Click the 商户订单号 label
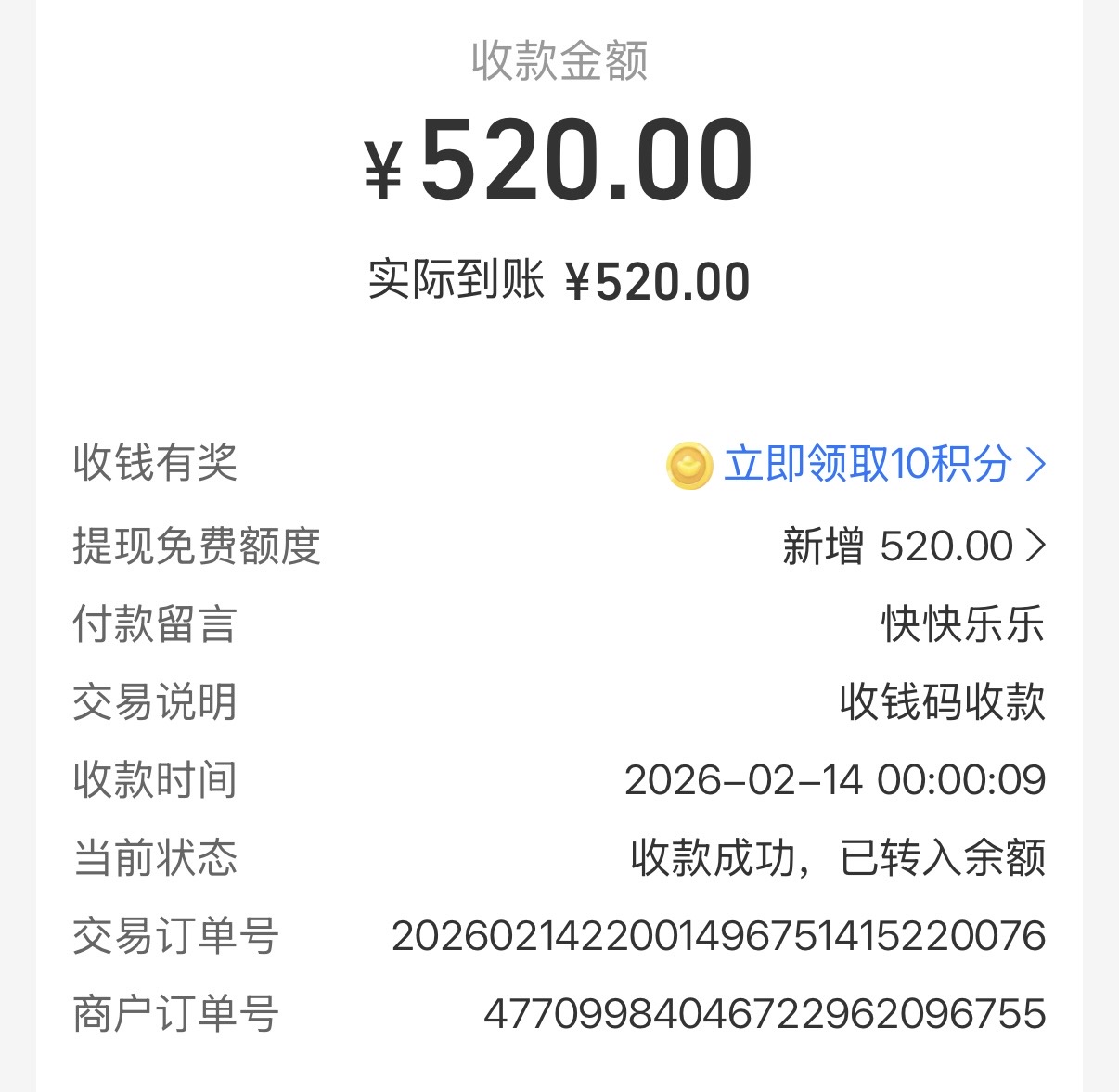 click(175, 1013)
